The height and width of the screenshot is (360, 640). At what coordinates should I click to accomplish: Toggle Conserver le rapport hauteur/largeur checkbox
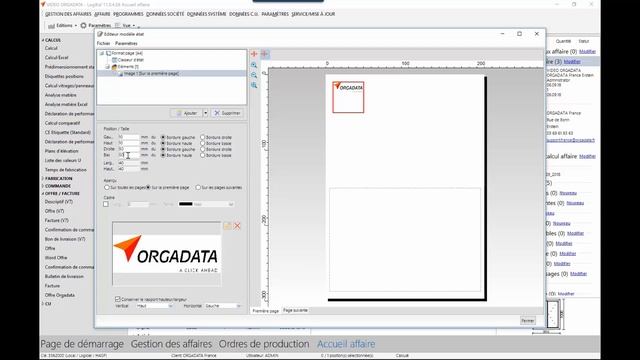[x=118, y=299]
